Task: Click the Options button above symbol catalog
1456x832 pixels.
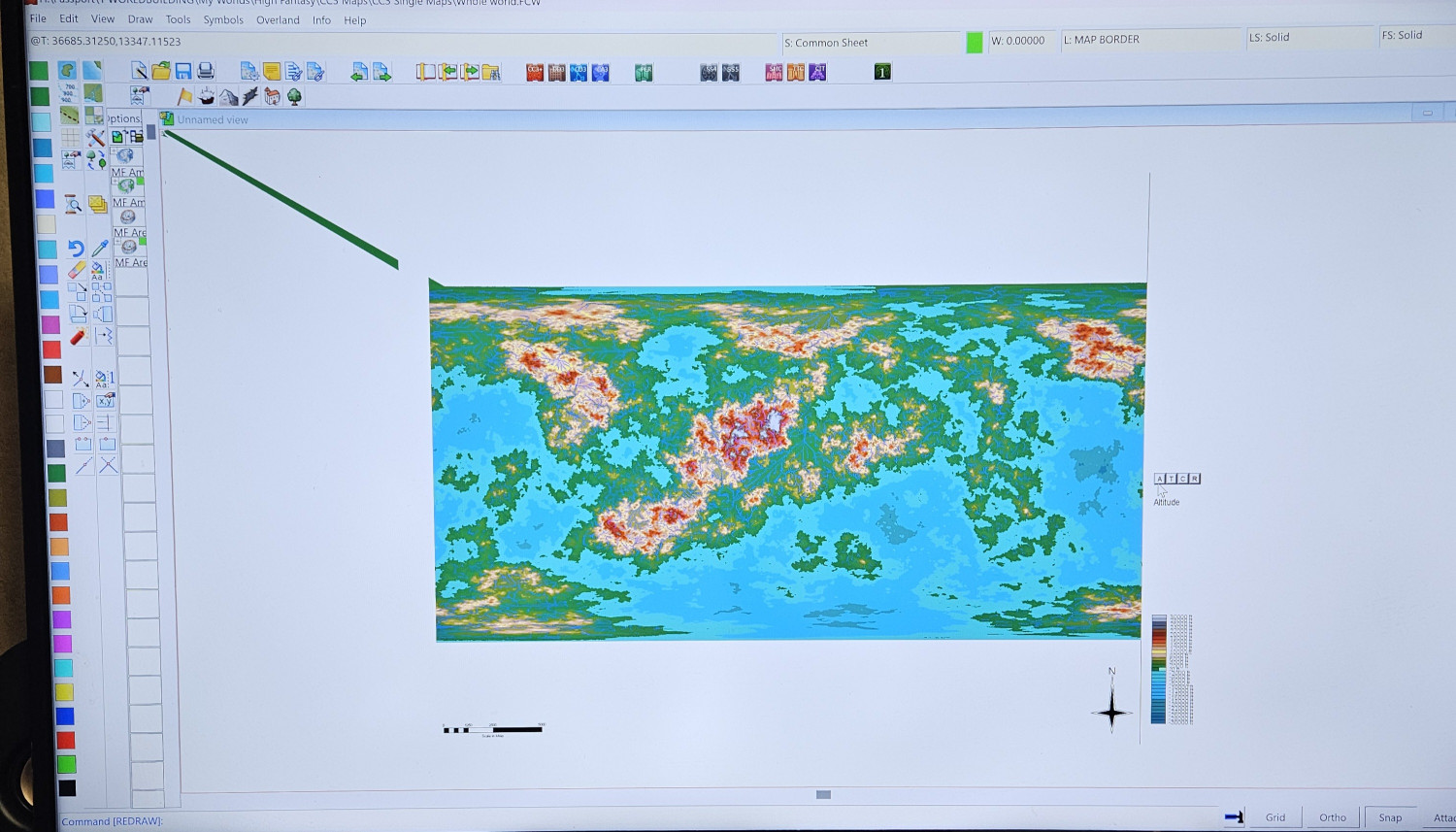Action: tap(123, 118)
